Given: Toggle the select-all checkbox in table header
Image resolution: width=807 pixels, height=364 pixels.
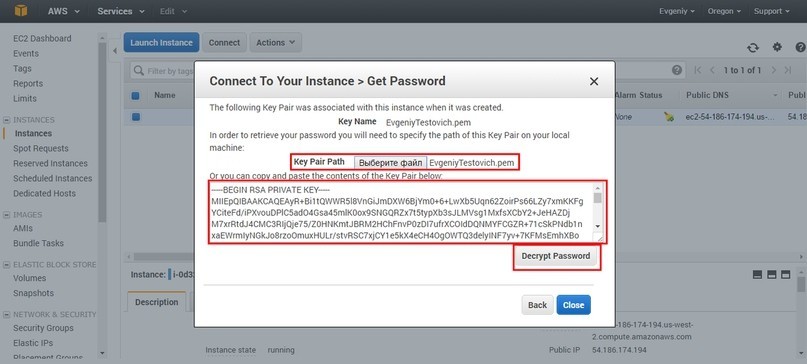Looking at the screenshot, I should coord(135,95).
